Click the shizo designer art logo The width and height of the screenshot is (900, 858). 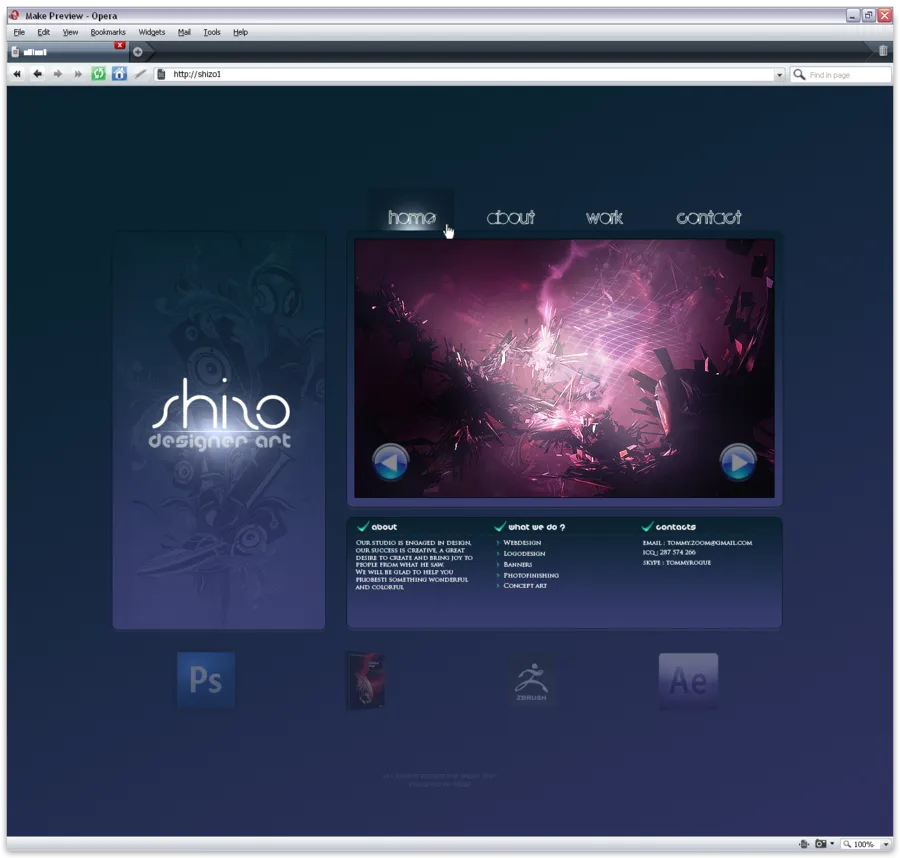tap(220, 414)
